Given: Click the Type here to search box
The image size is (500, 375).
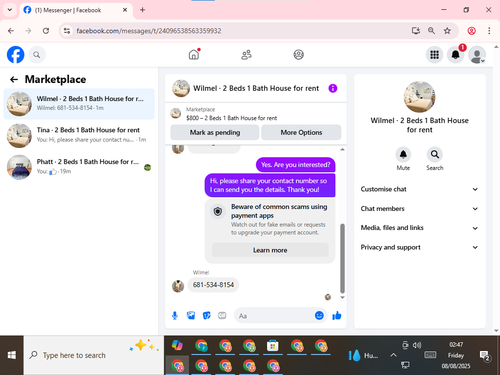Looking at the screenshot, I should [x=94, y=355].
